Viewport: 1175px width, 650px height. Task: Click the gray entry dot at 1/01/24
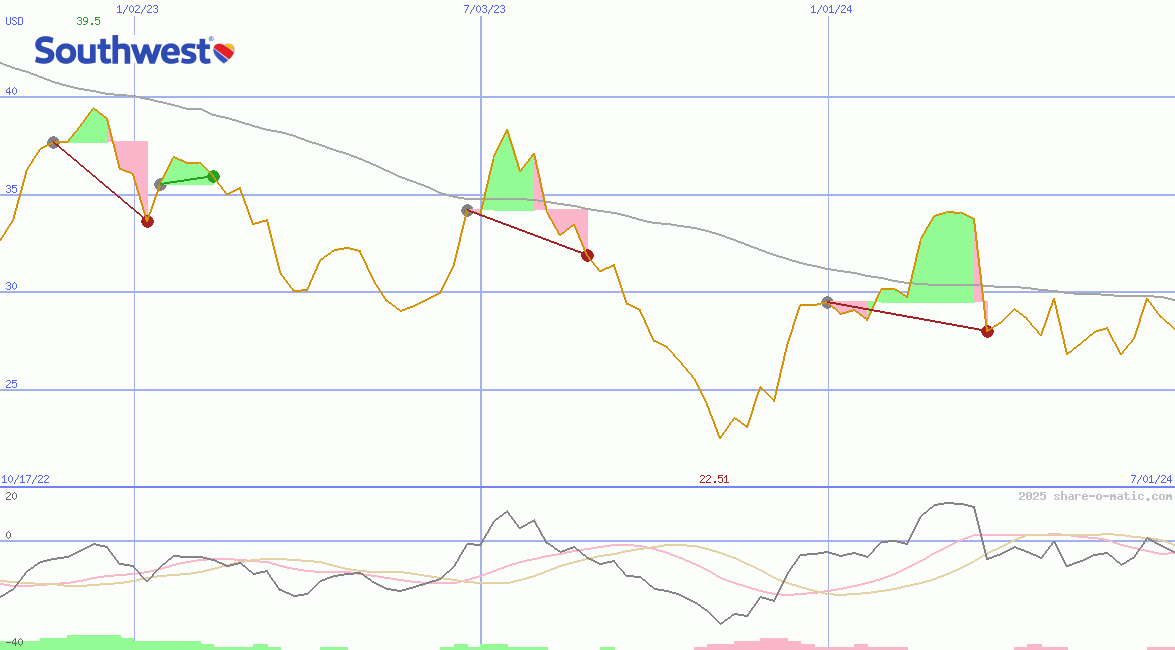827,302
